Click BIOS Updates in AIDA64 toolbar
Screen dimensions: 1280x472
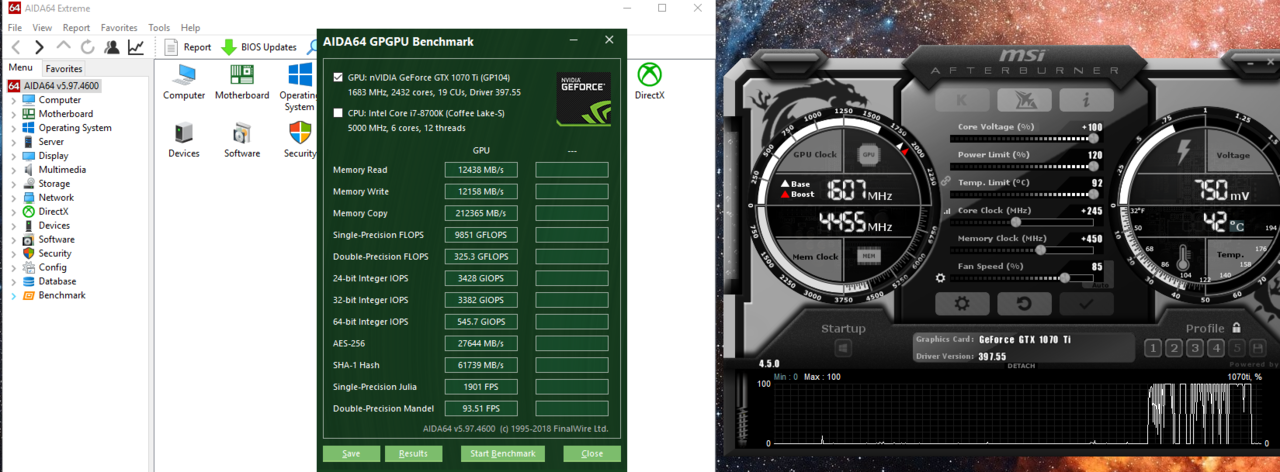click(258, 47)
